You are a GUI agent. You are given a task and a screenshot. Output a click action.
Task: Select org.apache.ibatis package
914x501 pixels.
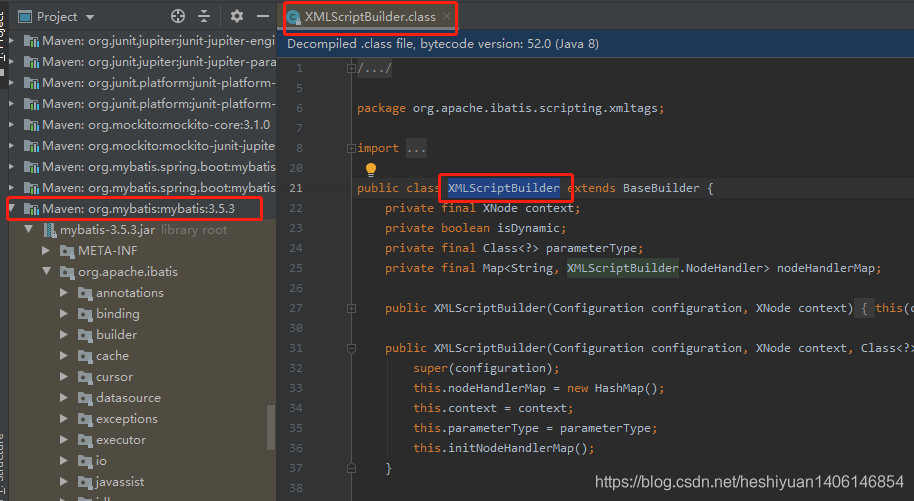point(128,272)
